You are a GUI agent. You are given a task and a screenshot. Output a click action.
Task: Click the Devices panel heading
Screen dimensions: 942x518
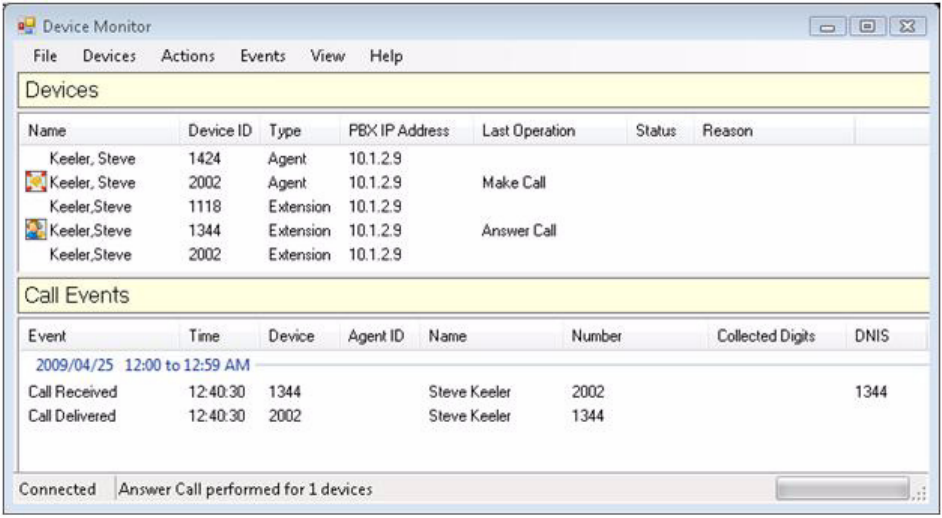click(x=475, y=90)
